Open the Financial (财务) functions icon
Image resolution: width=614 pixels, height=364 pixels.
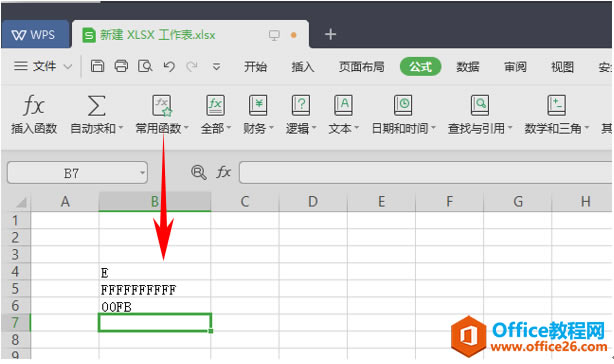tap(258, 105)
